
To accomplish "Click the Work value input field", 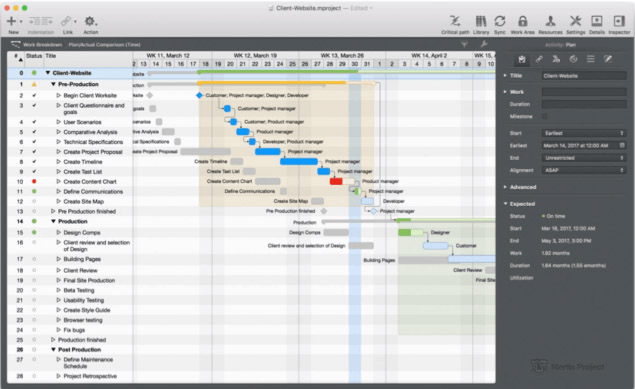I will point(584,92).
